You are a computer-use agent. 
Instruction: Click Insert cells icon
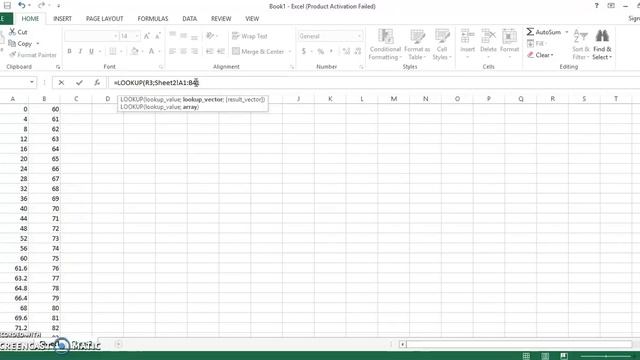[467, 36]
